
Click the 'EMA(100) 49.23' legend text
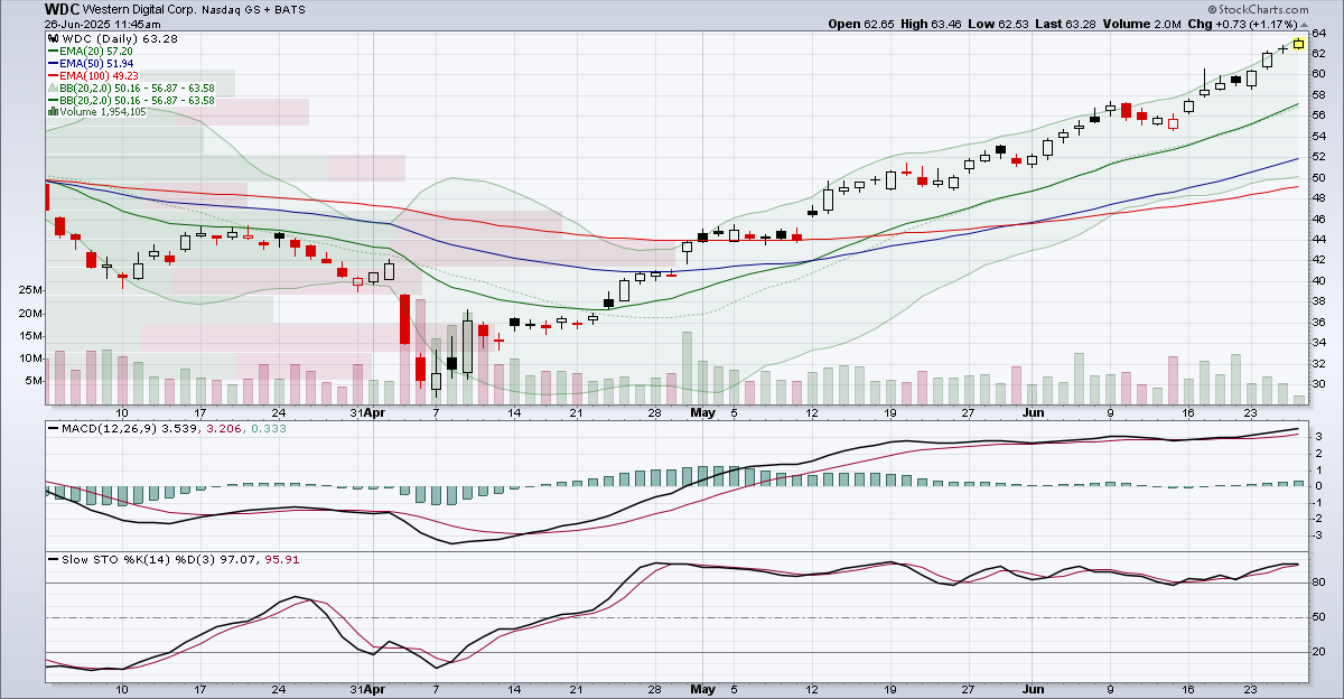pyautogui.click(x=101, y=75)
